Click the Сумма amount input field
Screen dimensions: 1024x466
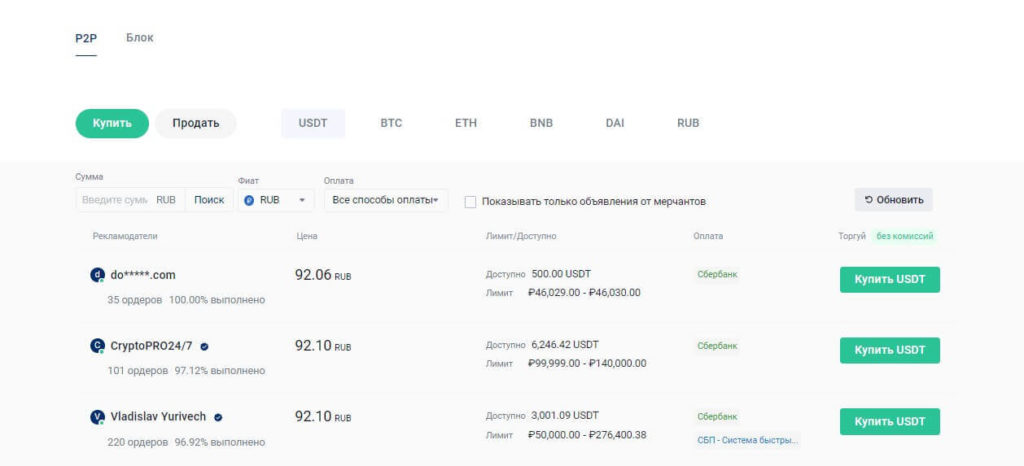[x=115, y=200]
